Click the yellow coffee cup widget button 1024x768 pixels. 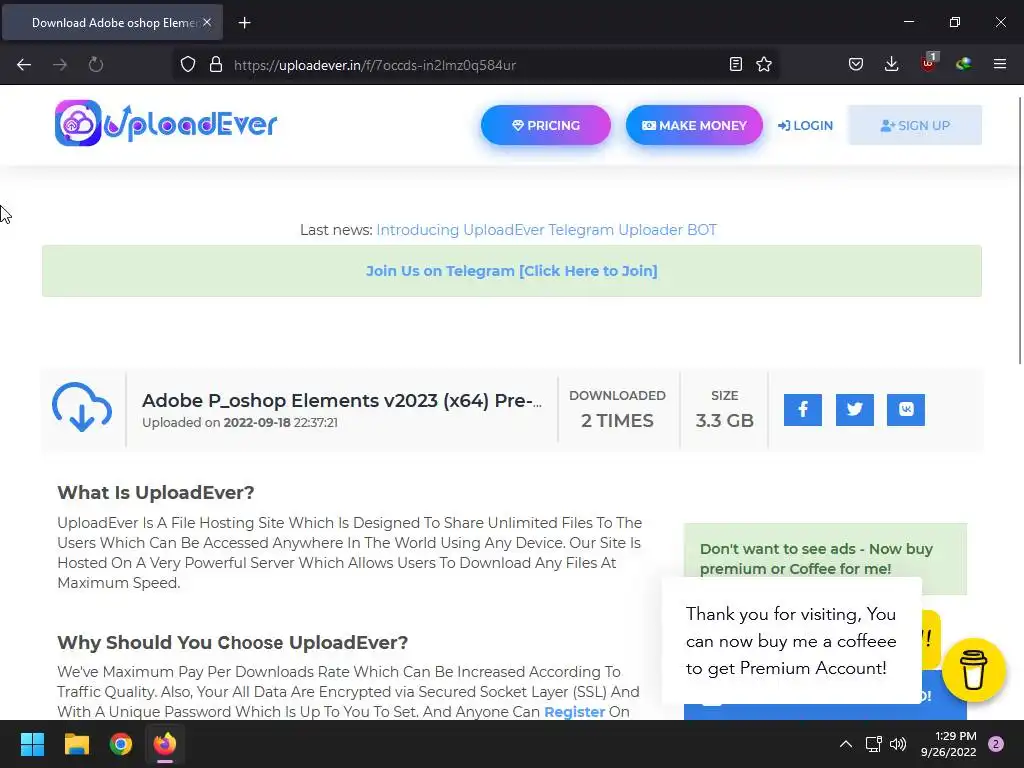pos(973,669)
